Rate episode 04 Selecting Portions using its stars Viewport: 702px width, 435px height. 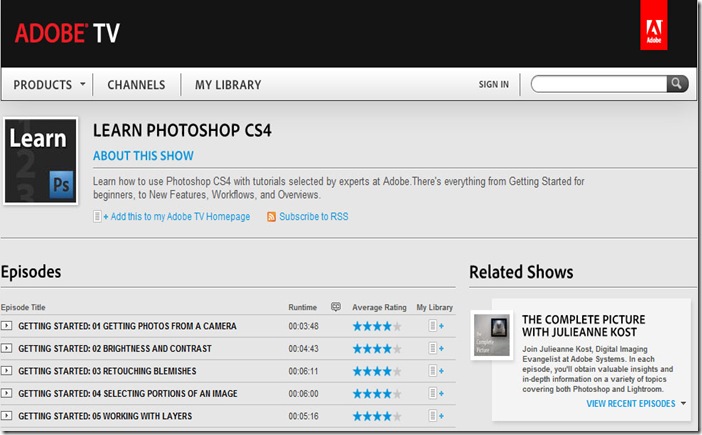tap(377, 394)
